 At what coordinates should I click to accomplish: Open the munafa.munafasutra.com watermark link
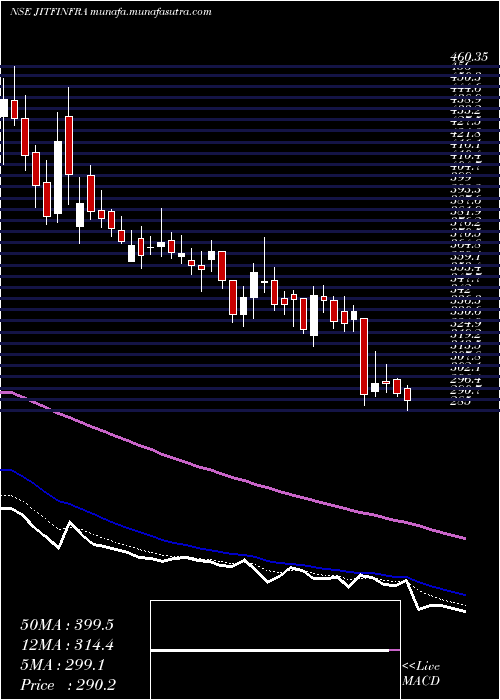(x=150, y=12)
